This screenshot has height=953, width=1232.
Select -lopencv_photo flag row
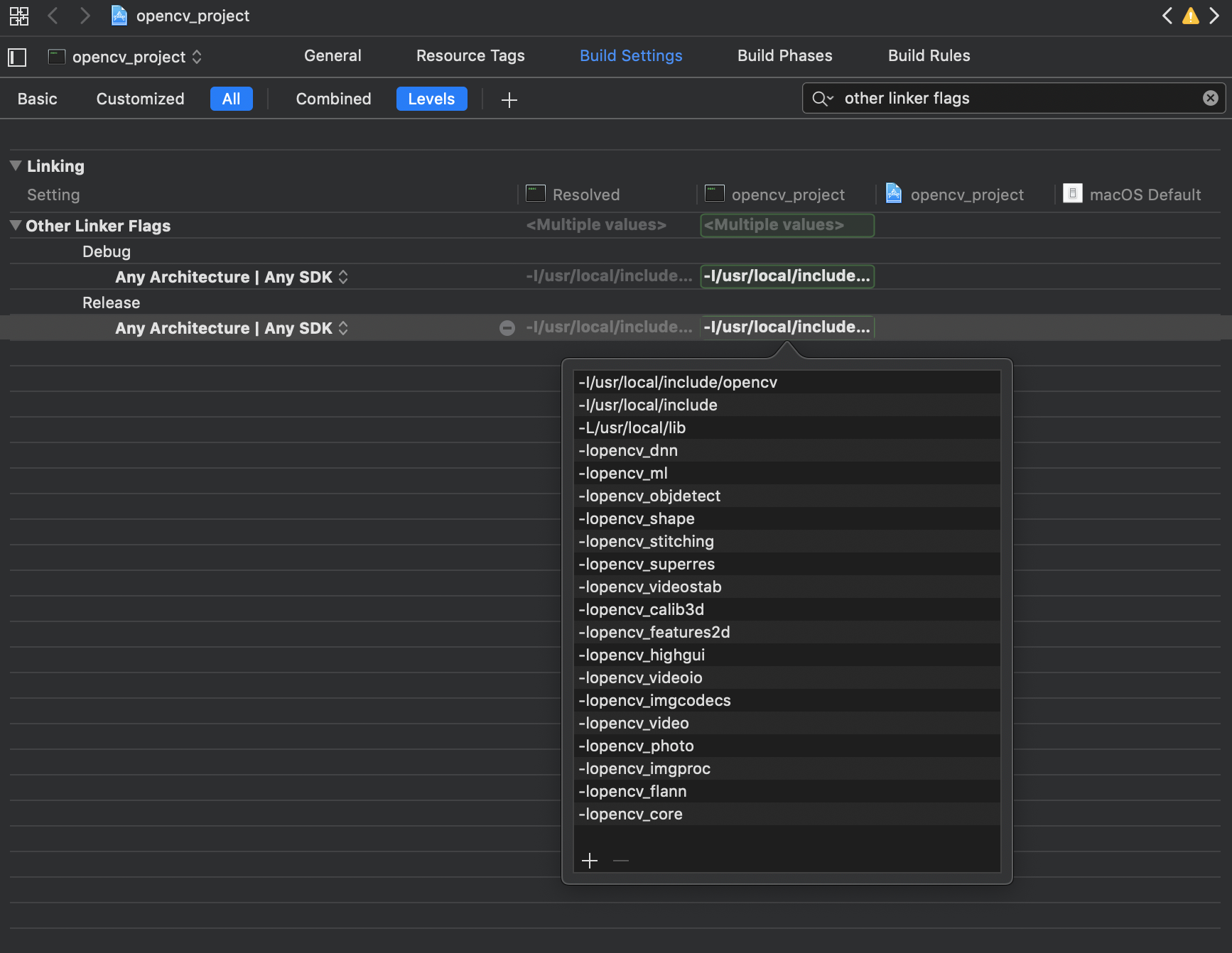(x=787, y=746)
